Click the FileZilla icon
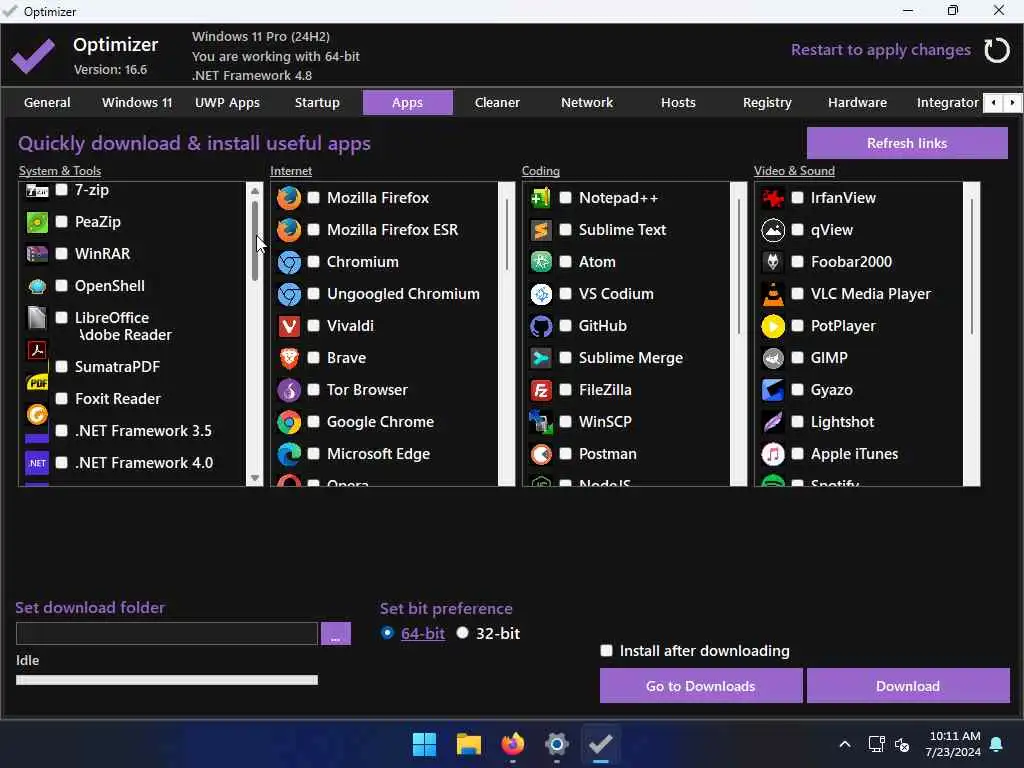This screenshot has width=1024, height=768. (541, 390)
